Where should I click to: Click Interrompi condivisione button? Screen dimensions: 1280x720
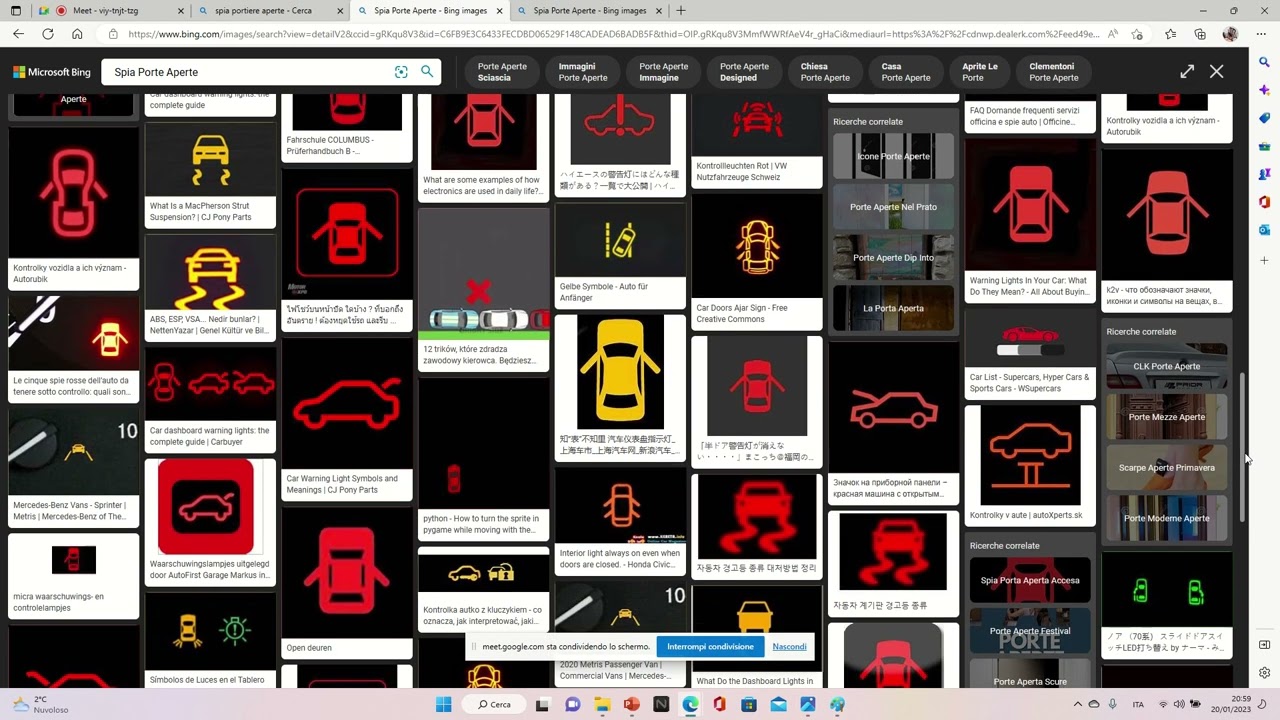[x=710, y=646]
